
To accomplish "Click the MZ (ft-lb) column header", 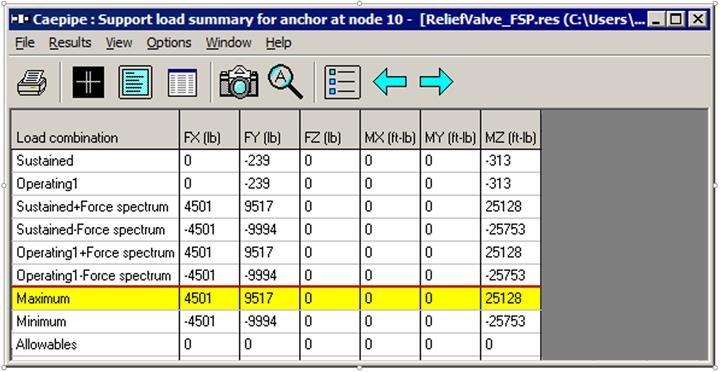I will (511, 130).
